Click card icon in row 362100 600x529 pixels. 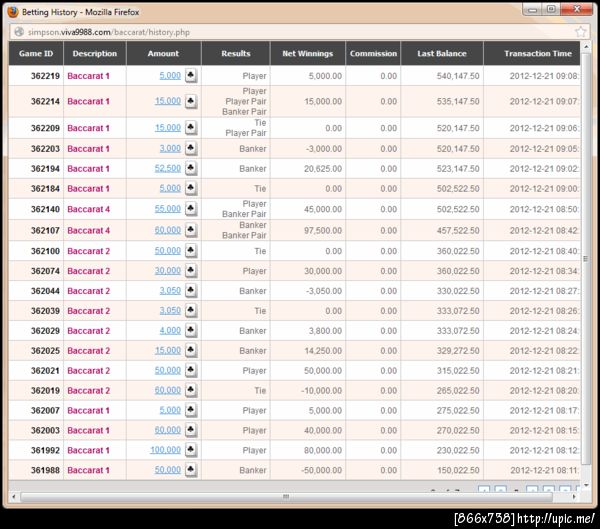(x=191, y=251)
